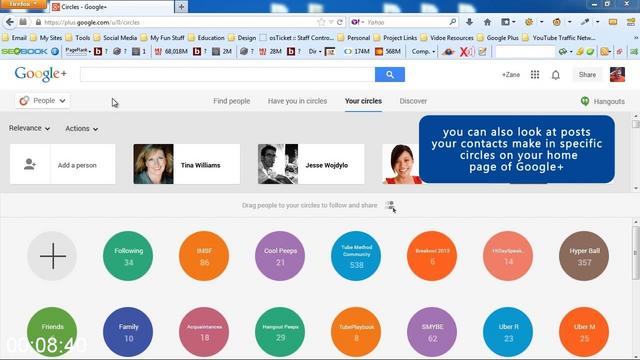Click the red X toolbar icon

[x=464, y=51]
